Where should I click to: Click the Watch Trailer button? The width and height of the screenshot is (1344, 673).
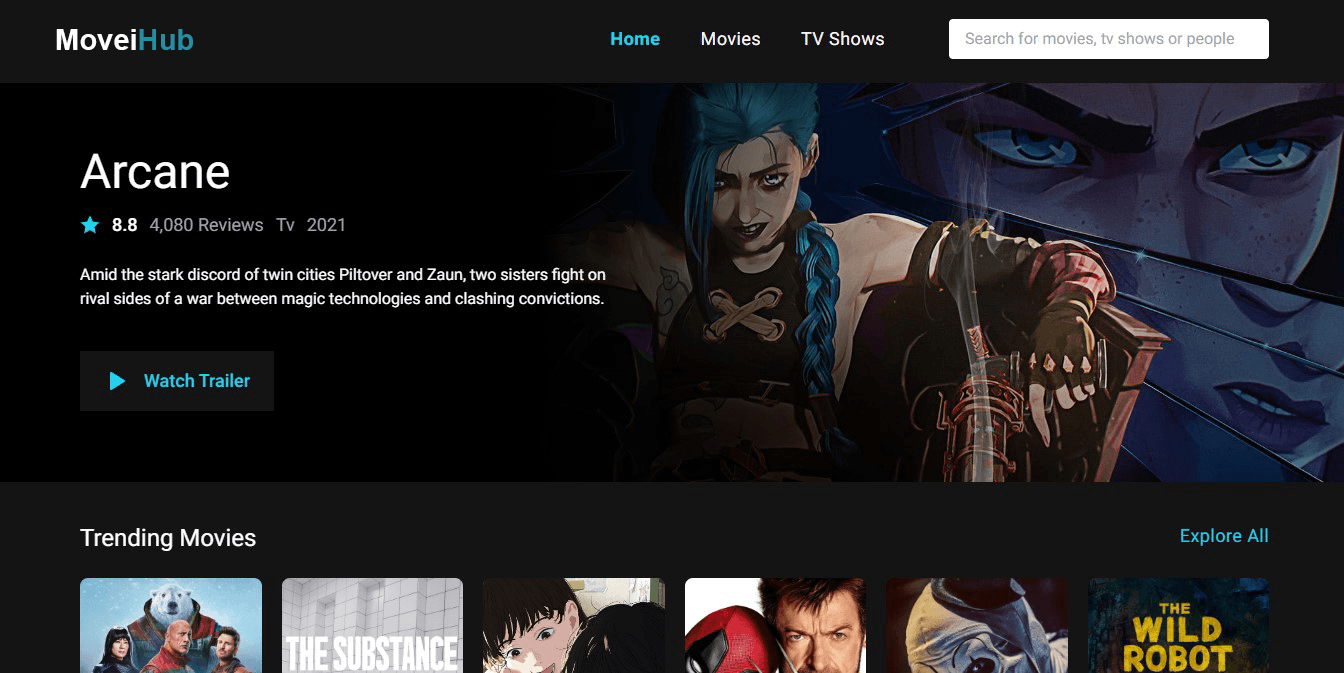coord(177,381)
